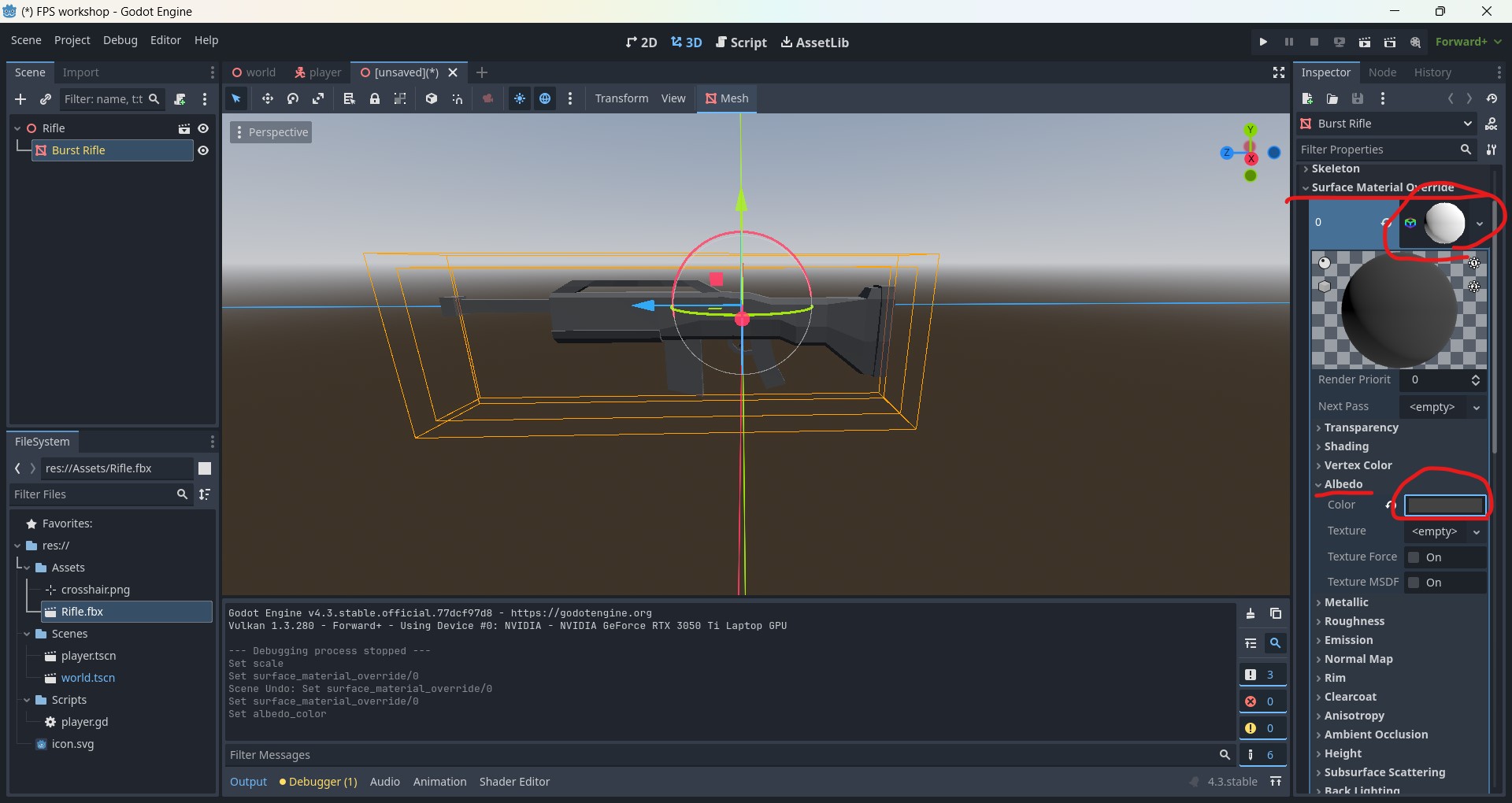Select the Scale tool

[318, 98]
